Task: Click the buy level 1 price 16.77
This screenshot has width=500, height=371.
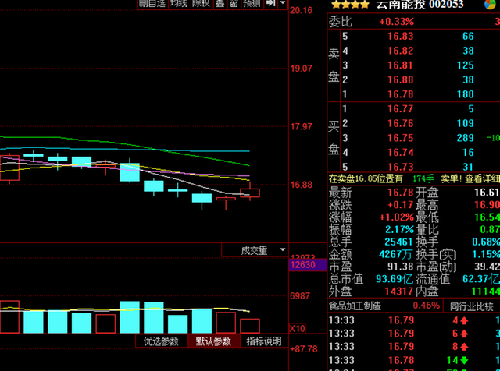Action: (400, 109)
